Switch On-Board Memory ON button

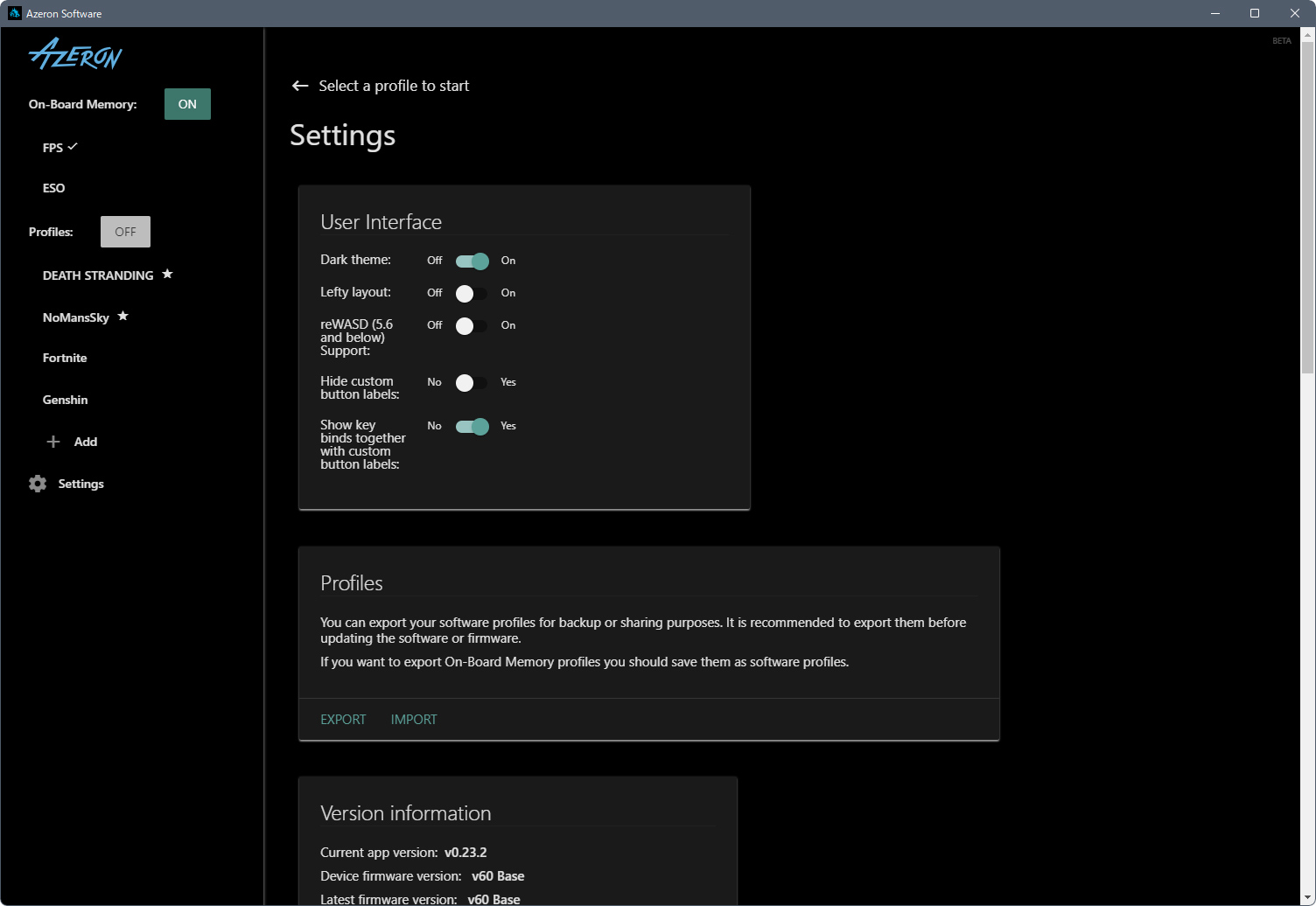(187, 104)
